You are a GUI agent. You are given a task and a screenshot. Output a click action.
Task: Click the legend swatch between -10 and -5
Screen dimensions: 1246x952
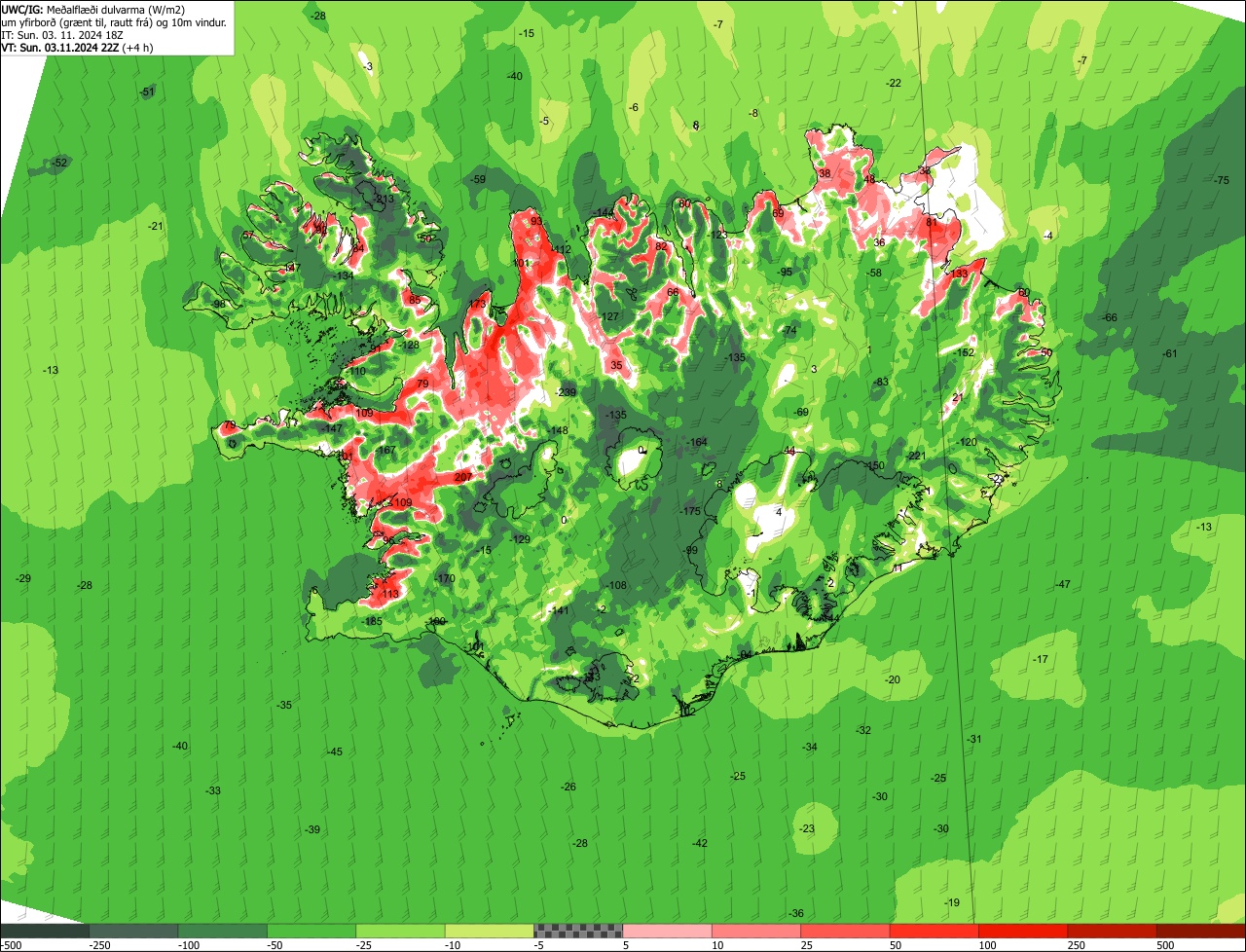[490, 931]
